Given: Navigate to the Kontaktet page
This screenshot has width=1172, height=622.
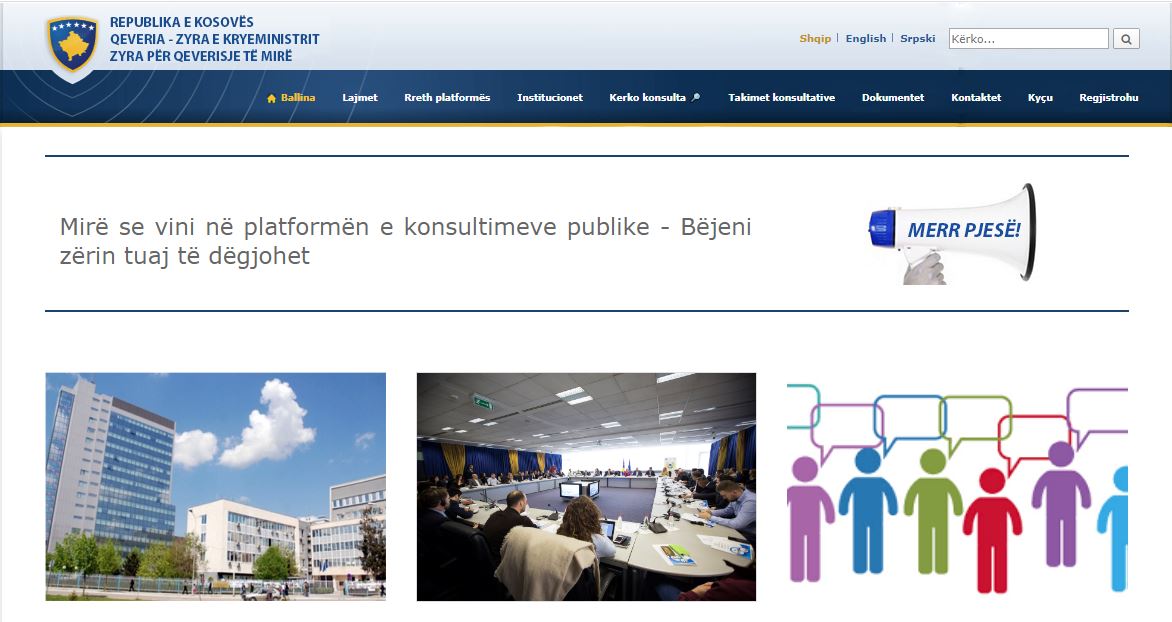Looking at the screenshot, I should tap(977, 97).
